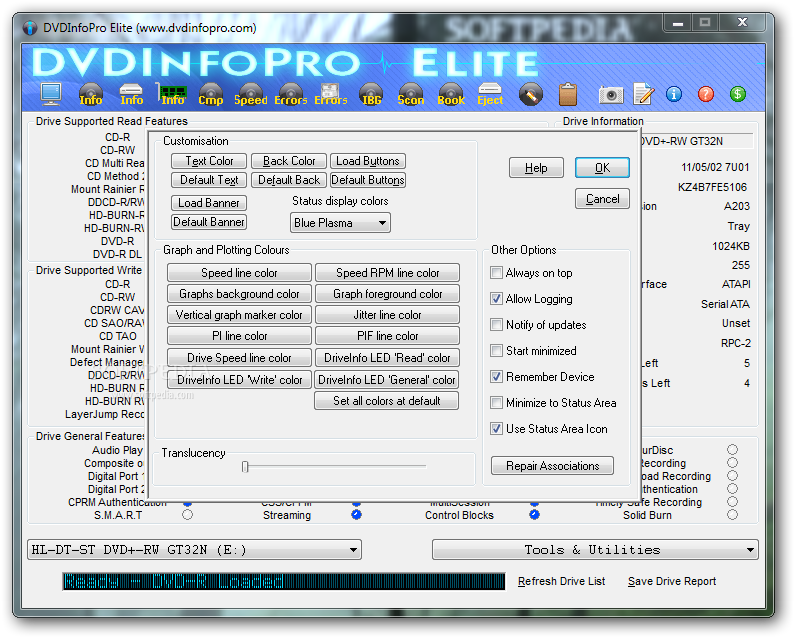This screenshot has width=795, height=638.
Task: Open the Book type tool
Action: coord(451,94)
